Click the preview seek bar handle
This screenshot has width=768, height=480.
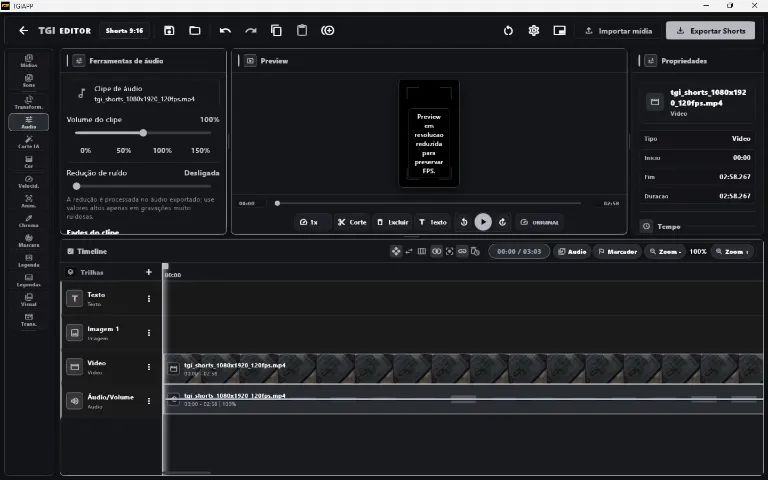[277, 203]
